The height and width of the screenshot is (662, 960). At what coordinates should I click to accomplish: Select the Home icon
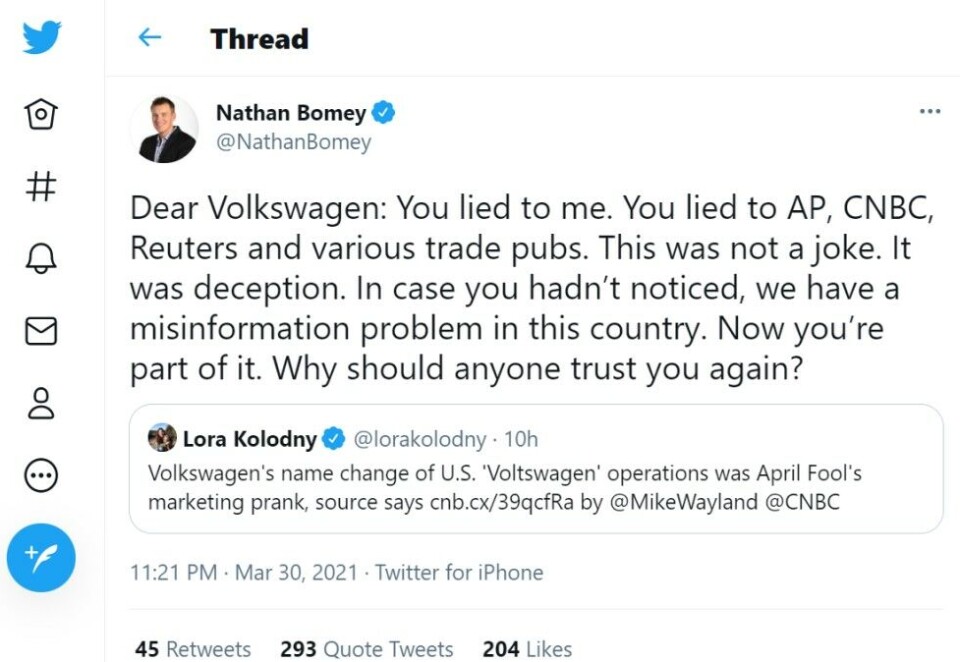coord(40,114)
